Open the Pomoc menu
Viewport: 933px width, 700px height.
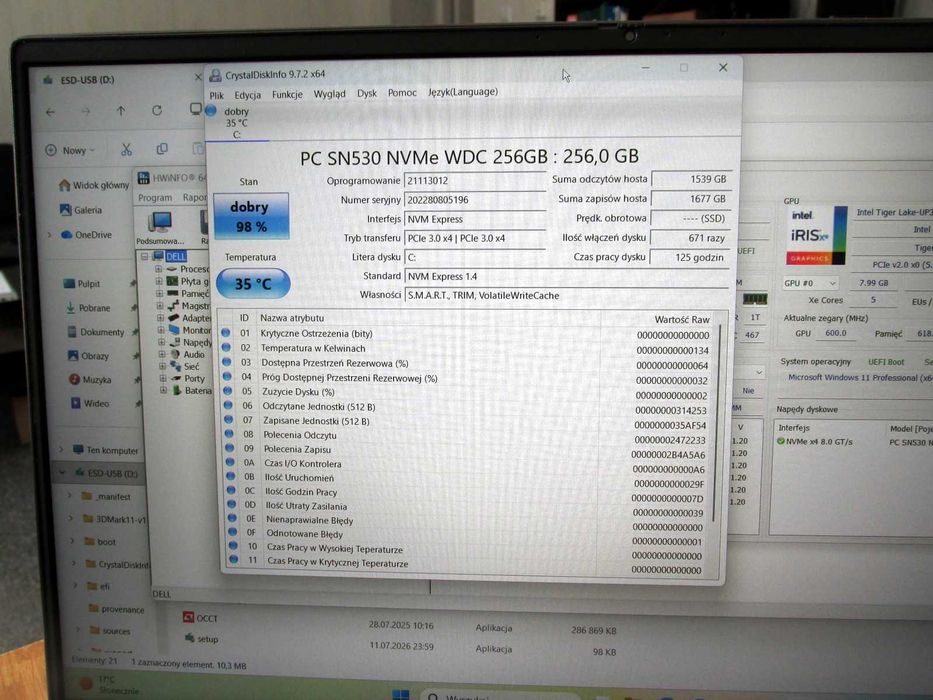coord(402,92)
